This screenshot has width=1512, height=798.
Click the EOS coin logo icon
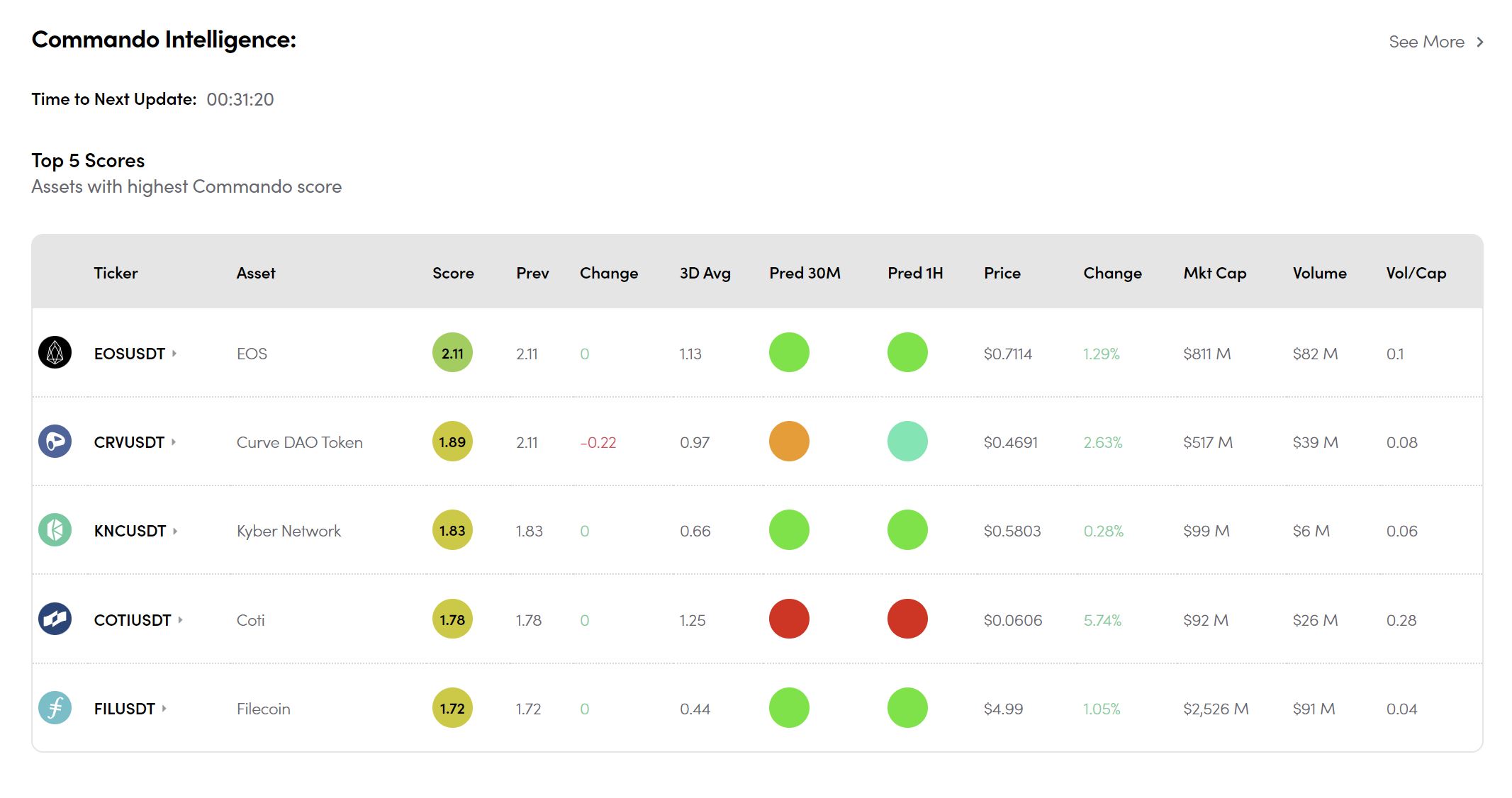55,352
